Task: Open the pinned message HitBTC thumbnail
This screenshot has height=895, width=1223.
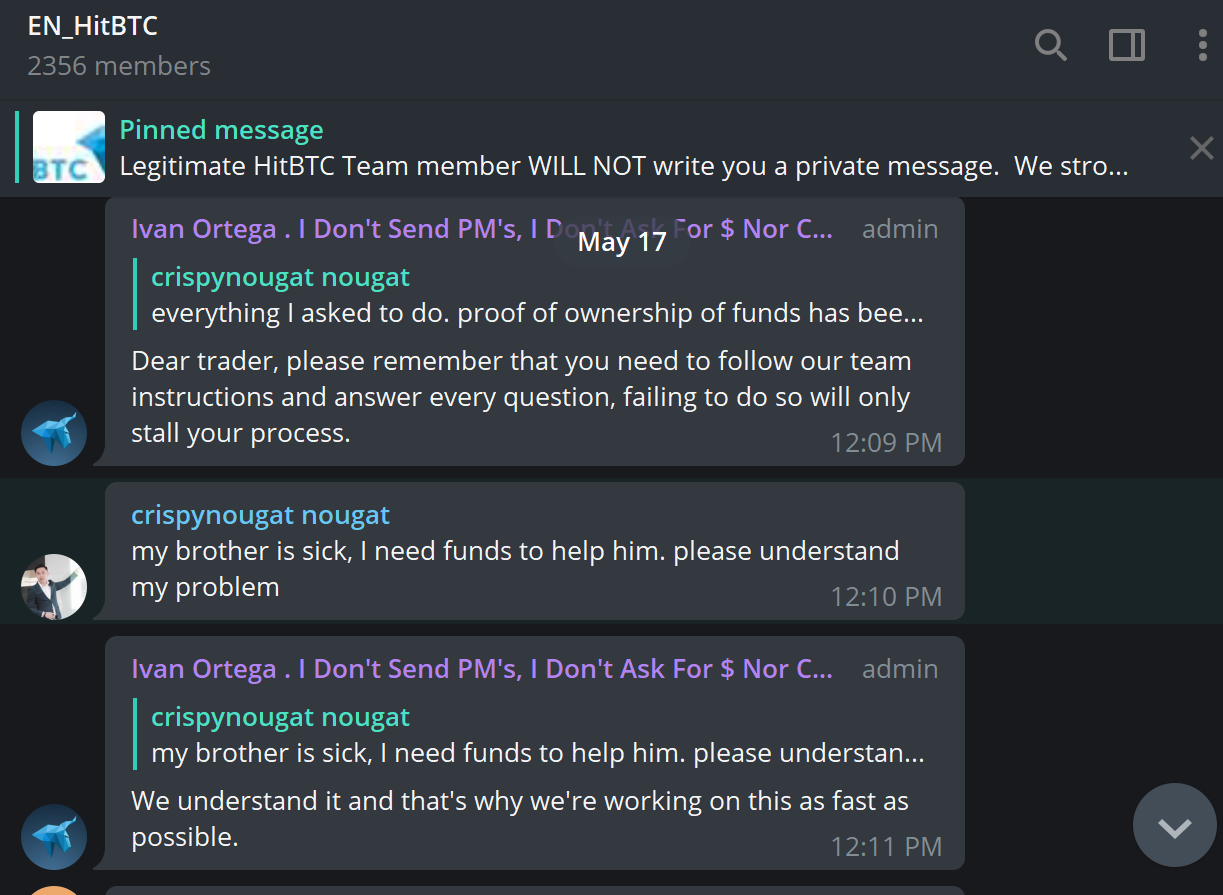Action: pyautogui.click(x=69, y=147)
